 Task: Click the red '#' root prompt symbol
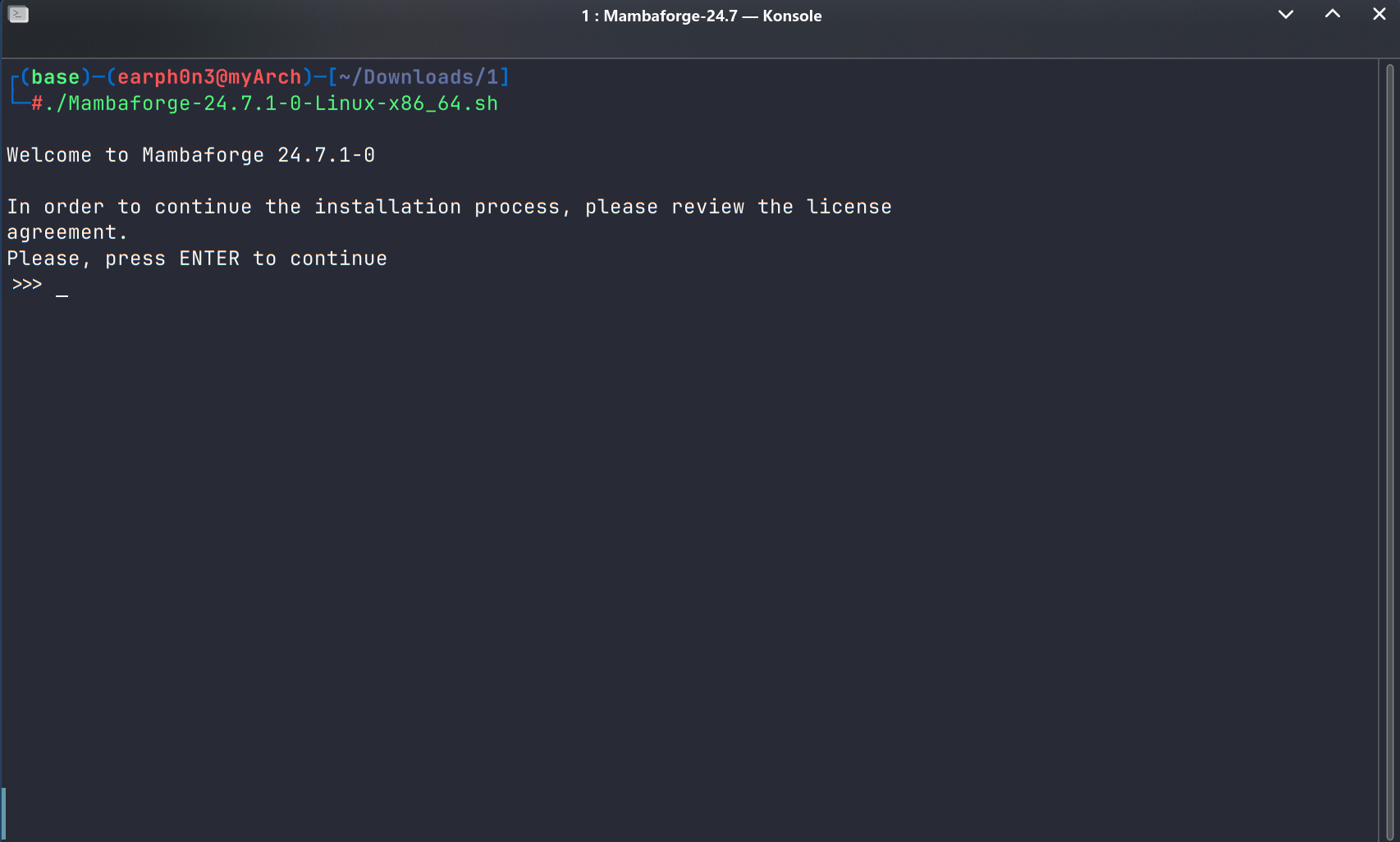[x=37, y=103]
